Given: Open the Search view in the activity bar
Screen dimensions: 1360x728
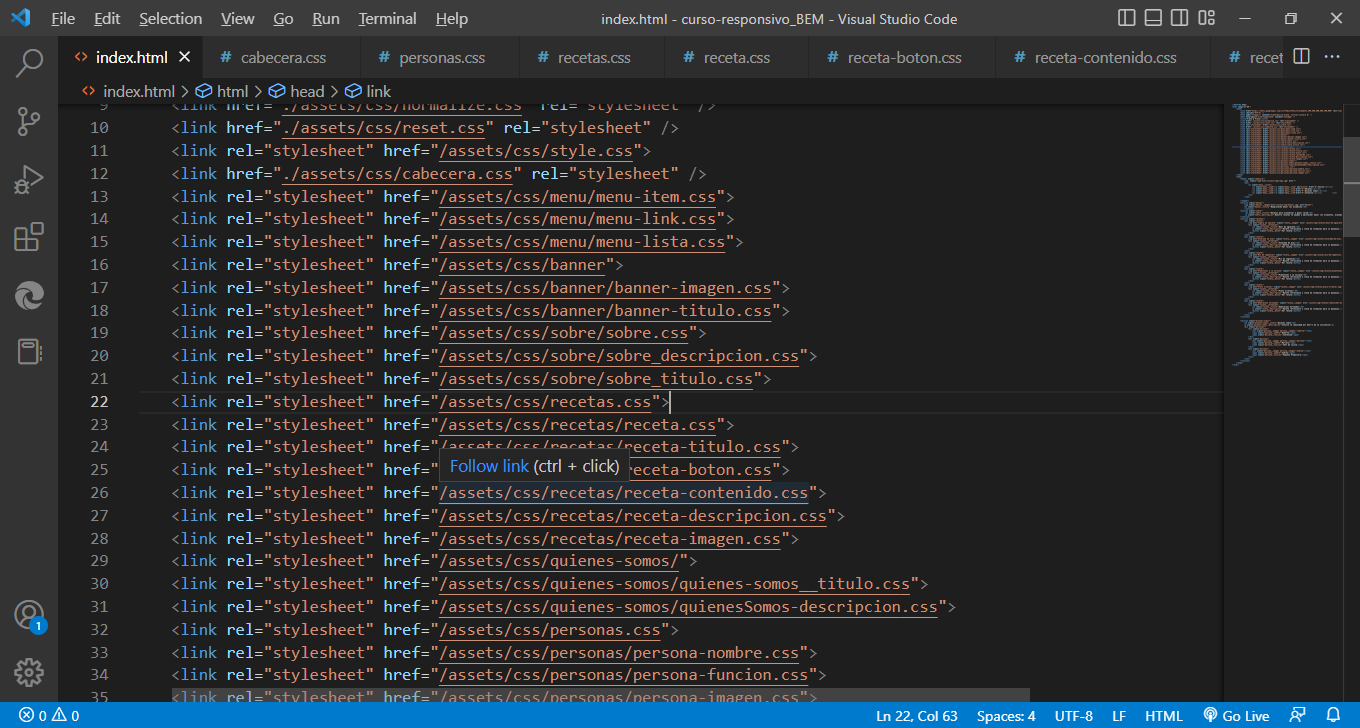Looking at the screenshot, I should click(x=29, y=63).
